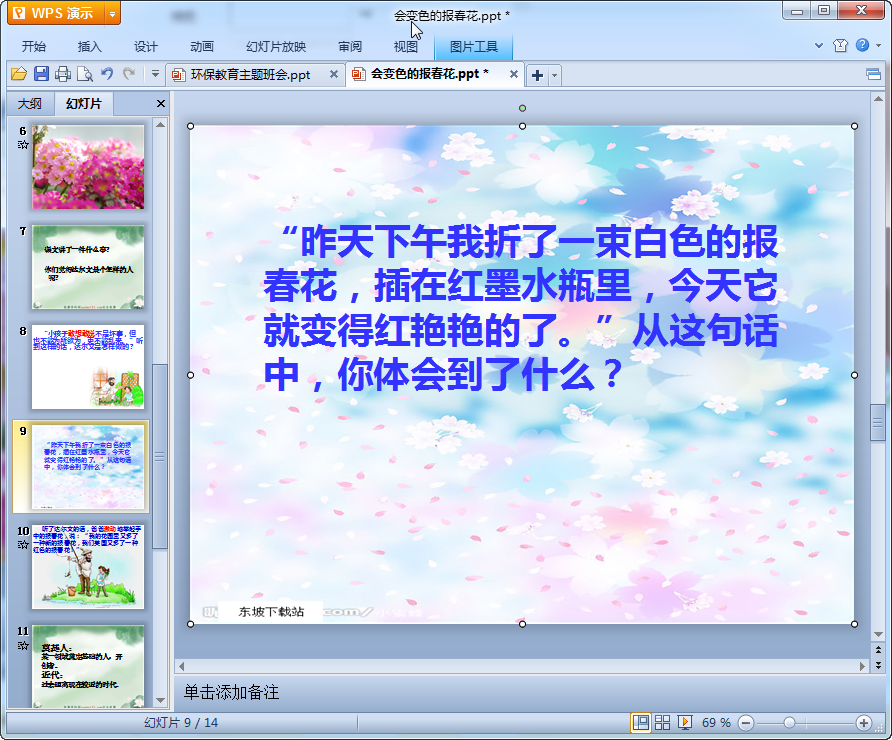Click the animation star icon on slide 10
The width and height of the screenshot is (892, 740).
coord(23,545)
